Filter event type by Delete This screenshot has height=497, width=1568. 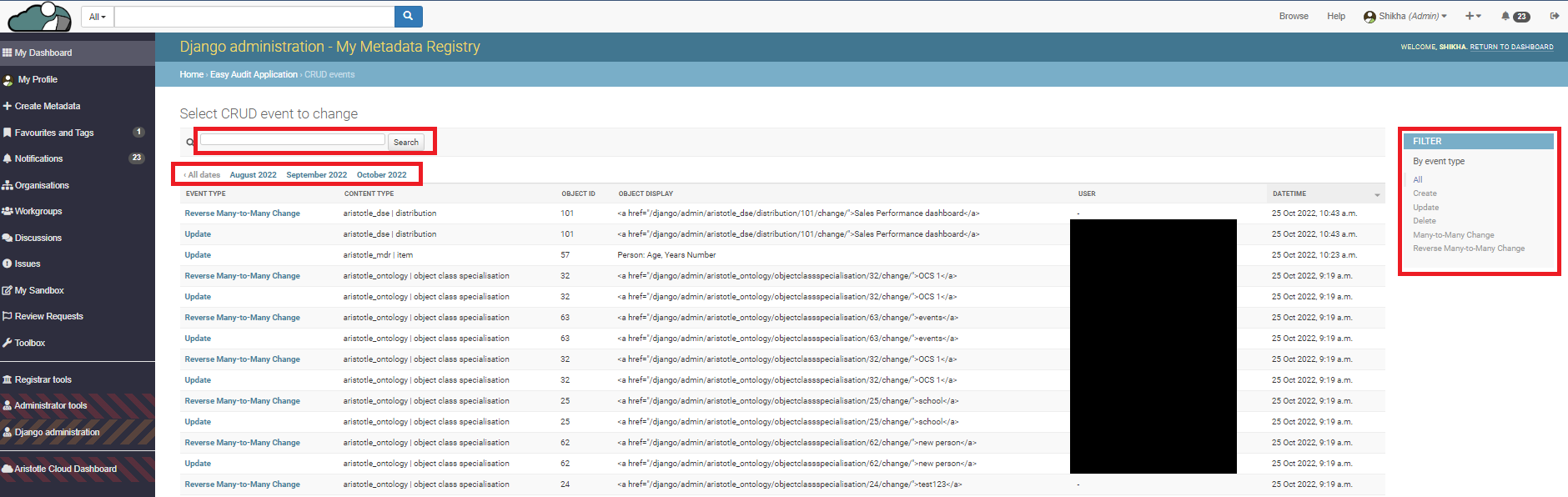coord(1424,221)
